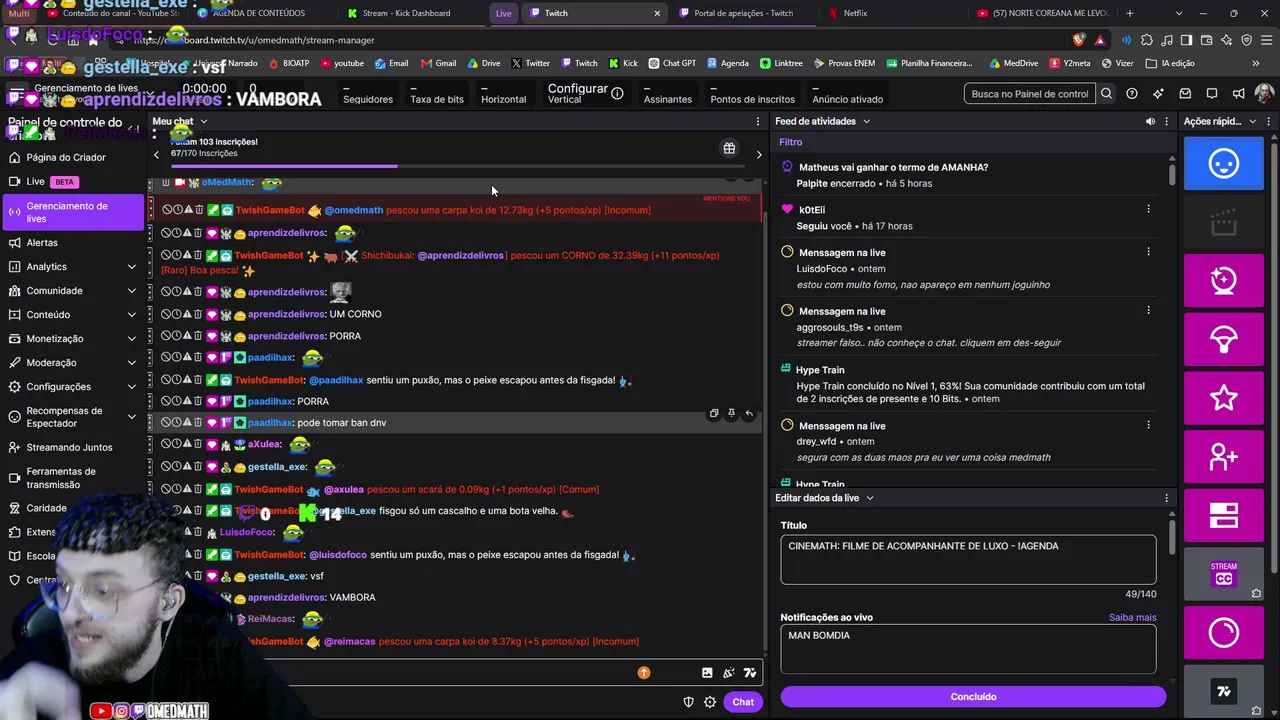Click the Concluído button
The height and width of the screenshot is (720, 1280).
click(x=973, y=697)
